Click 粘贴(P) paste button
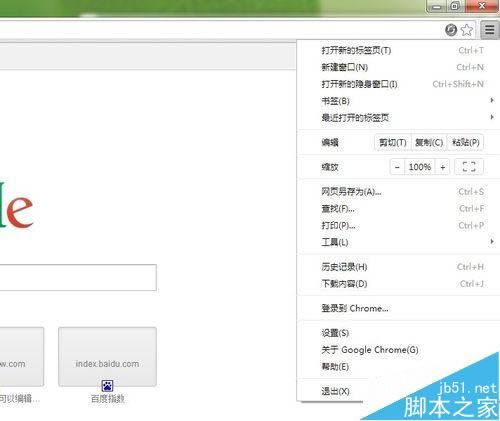This screenshot has width=500, height=421. 465,143
